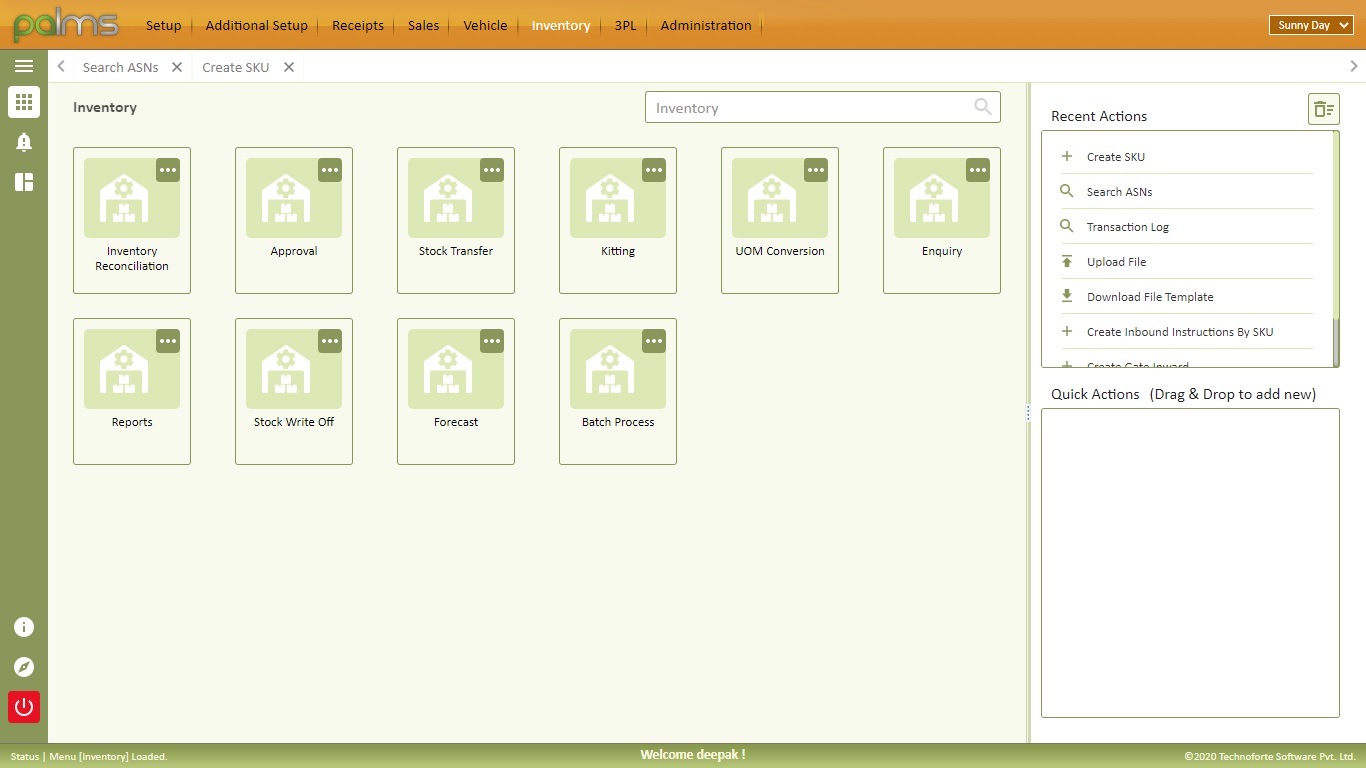Viewport: 1366px width, 768px height.
Task: Click the red power logout icon
Action: click(x=24, y=707)
